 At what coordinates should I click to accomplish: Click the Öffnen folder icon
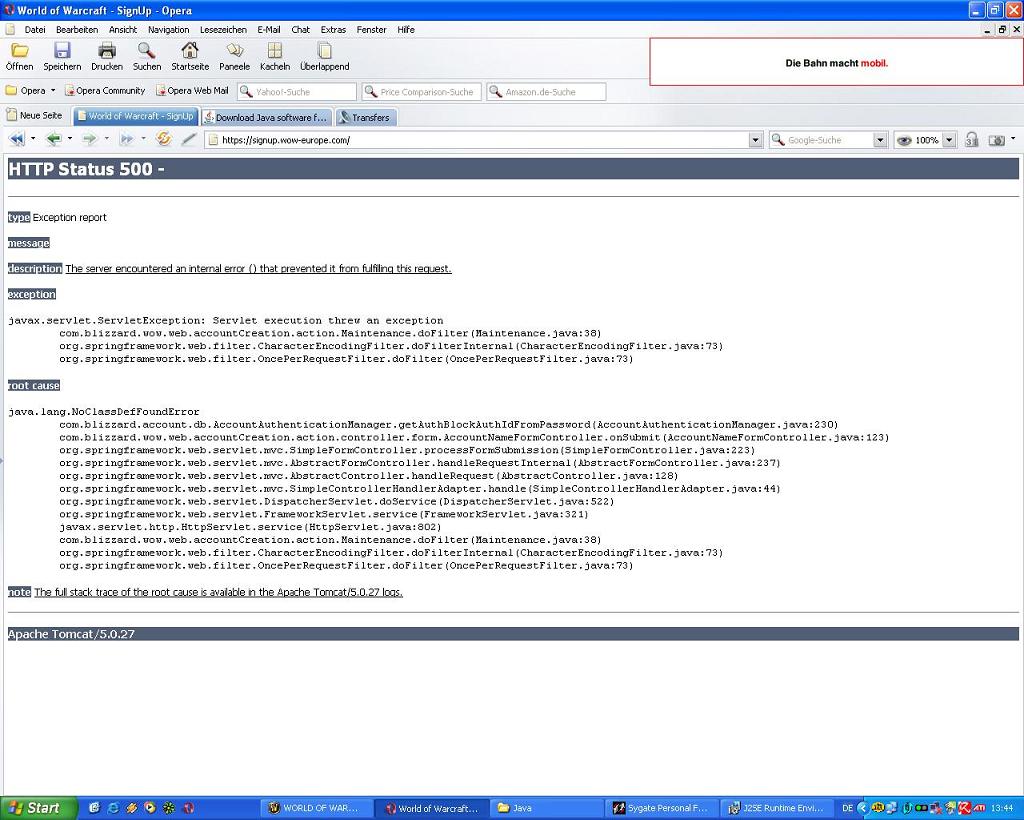[x=20, y=50]
